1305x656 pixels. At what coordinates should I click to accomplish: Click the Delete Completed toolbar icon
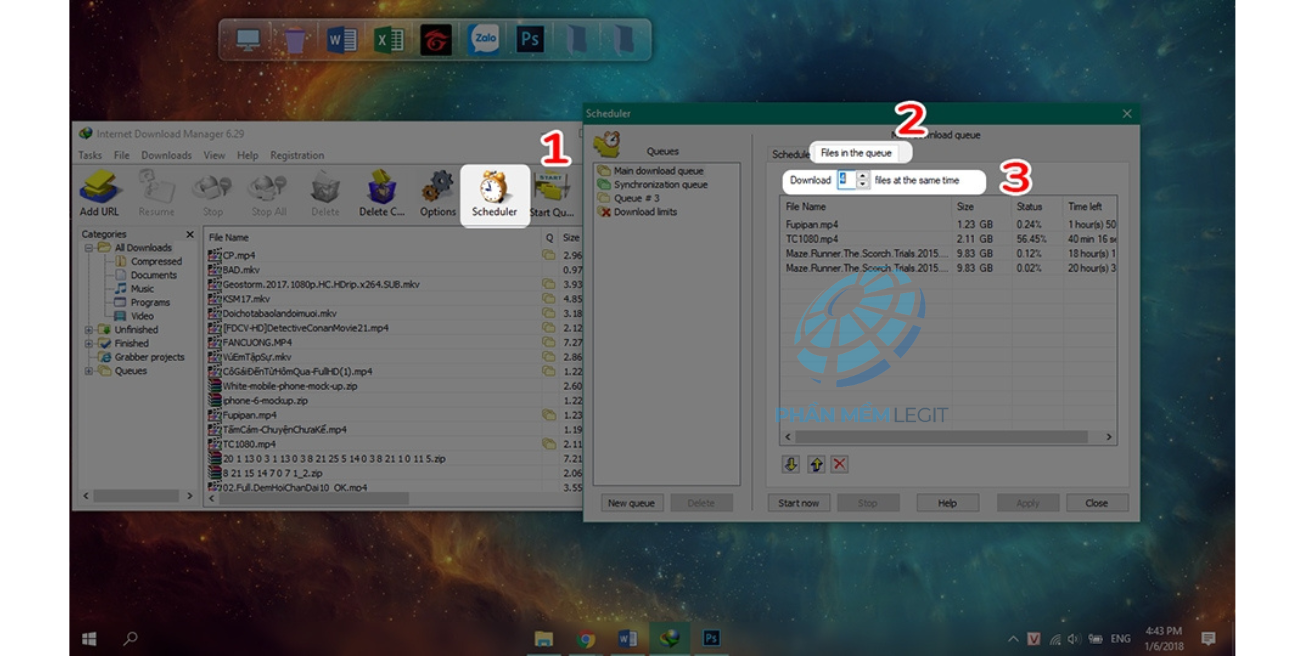click(x=381, y=193)
